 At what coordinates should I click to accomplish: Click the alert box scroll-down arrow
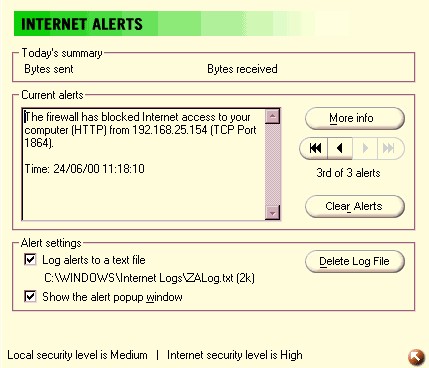[x=273, y=213]
